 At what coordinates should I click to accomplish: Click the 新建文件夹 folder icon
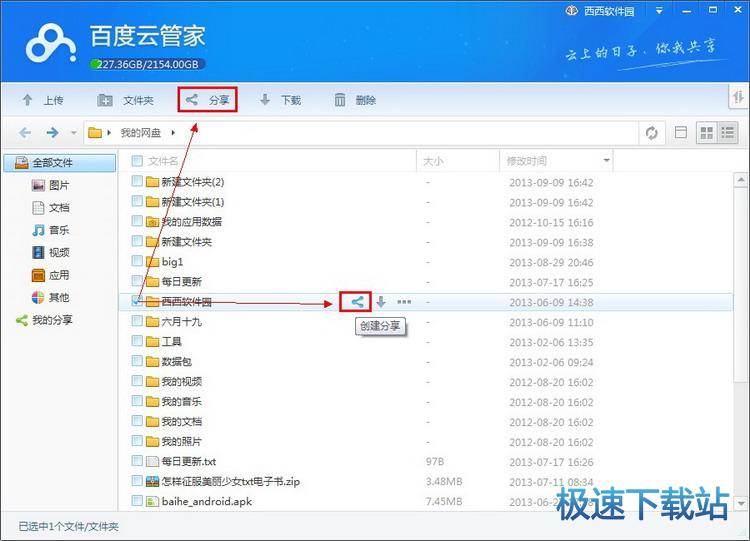click(152, 242)
